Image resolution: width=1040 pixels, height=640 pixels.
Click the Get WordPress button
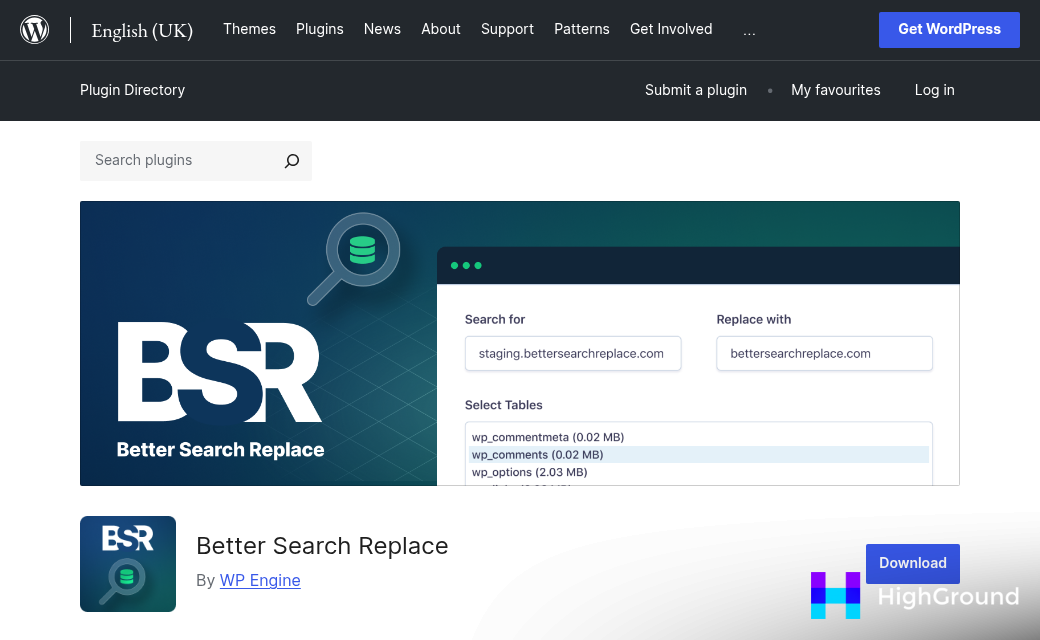tap(948, 29)
